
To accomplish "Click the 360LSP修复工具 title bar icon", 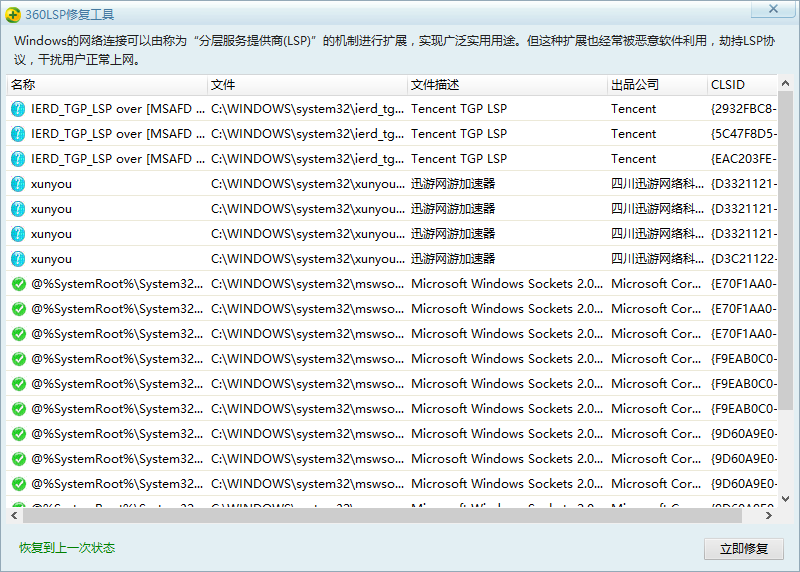I will click(13, 15).
